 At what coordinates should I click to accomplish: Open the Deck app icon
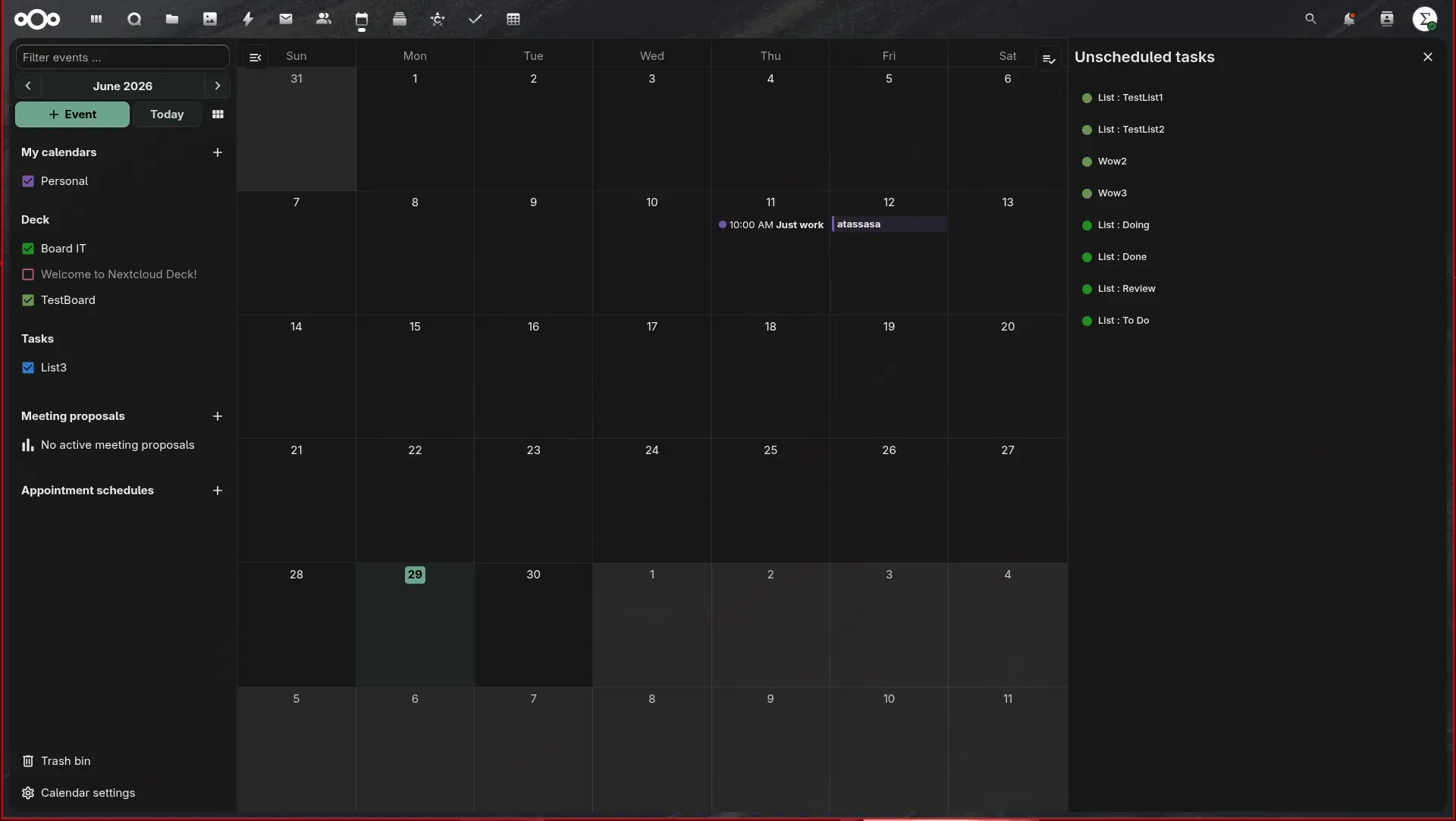400,19
